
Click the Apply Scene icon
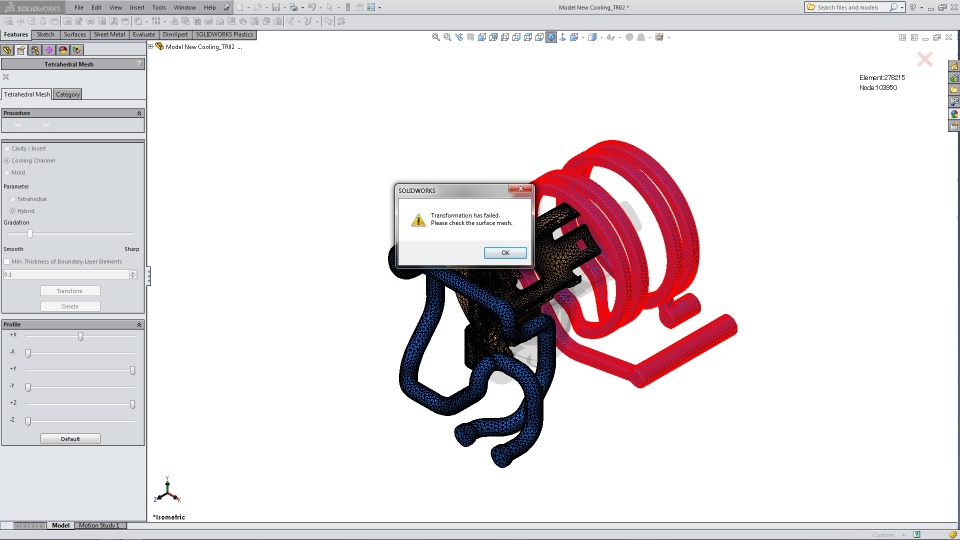641,37
